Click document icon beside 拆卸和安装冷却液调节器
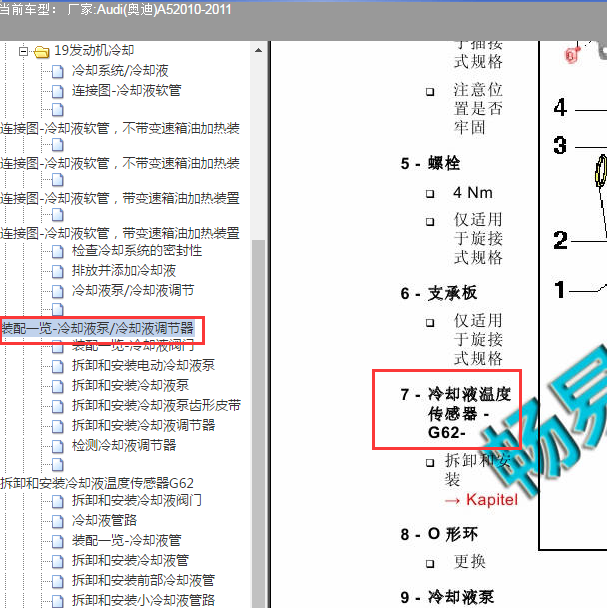The height and width of the screenshot is (608, 607). point(58,426)
